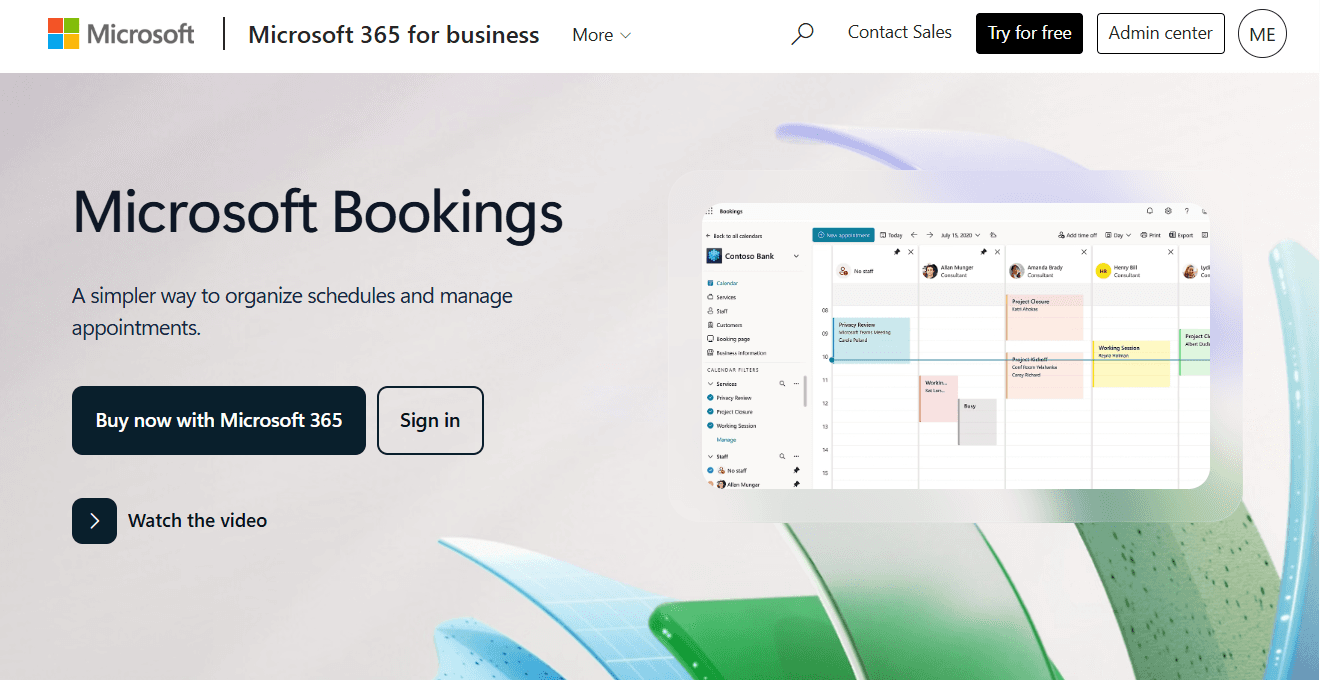Click the Watch the video arrow icon

tap(94, 520)
